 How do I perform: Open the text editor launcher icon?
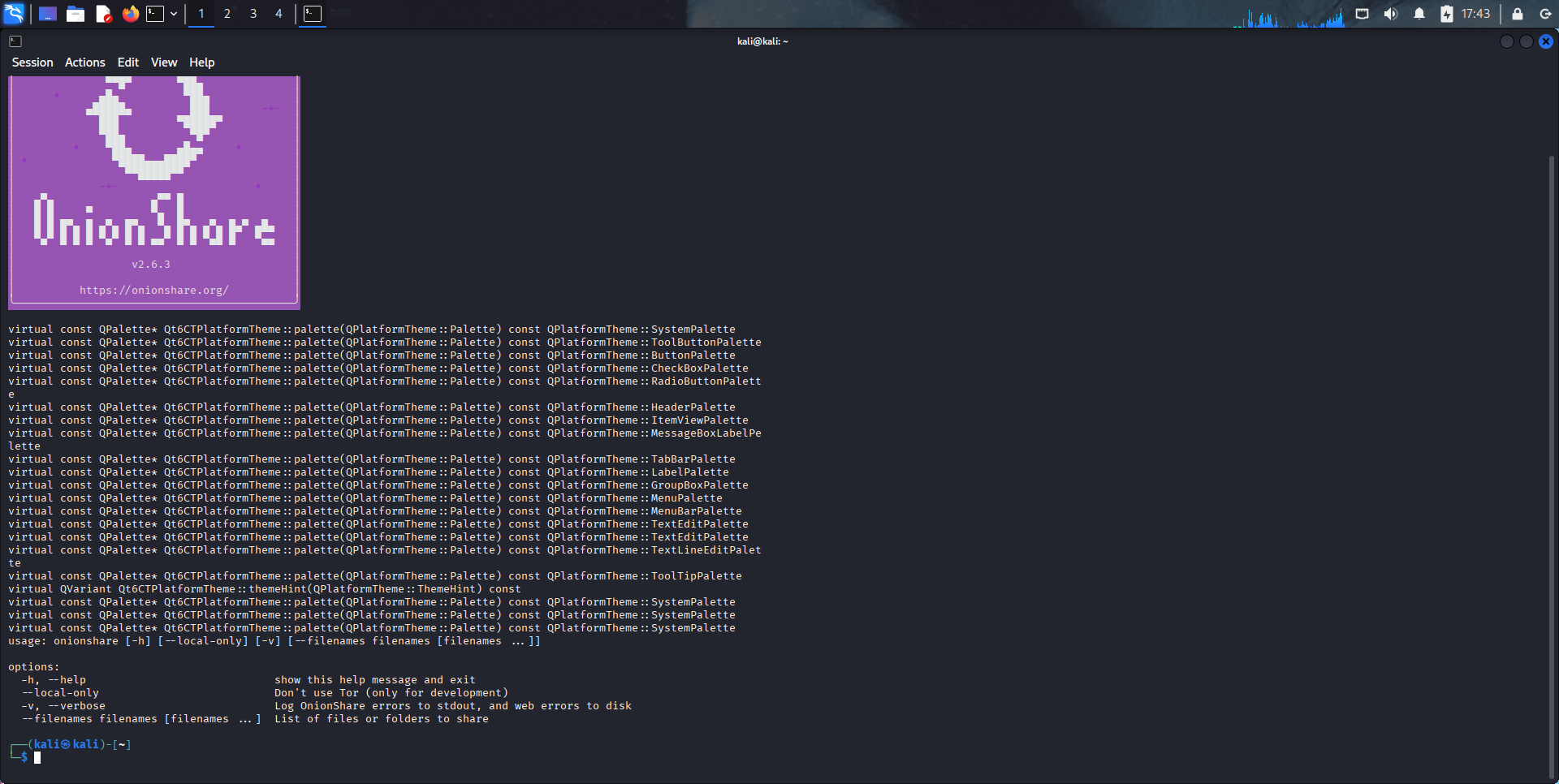[103, 14]
